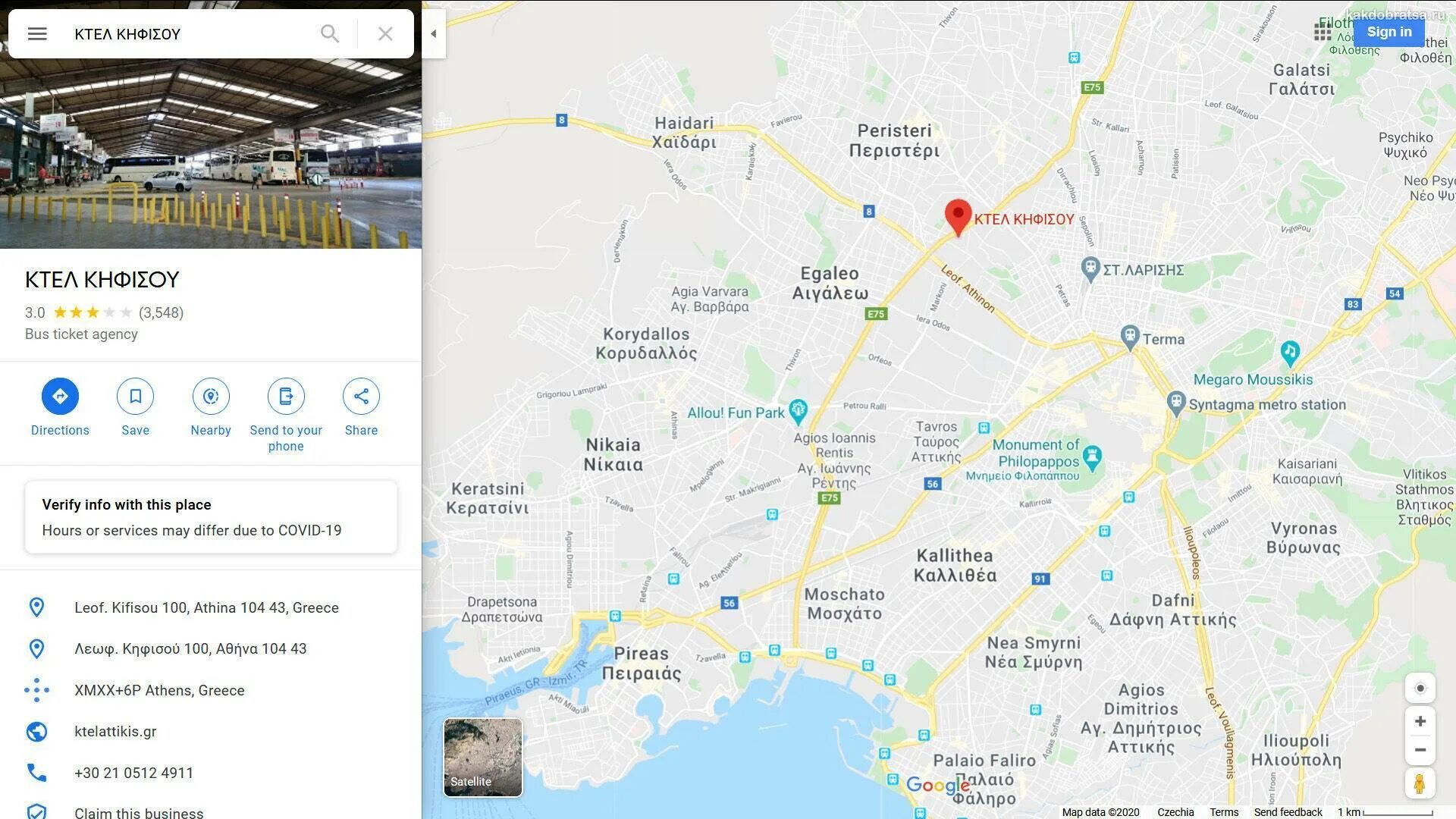Open the hamburger main menu
1456x819 pixels.
point(37,33)
